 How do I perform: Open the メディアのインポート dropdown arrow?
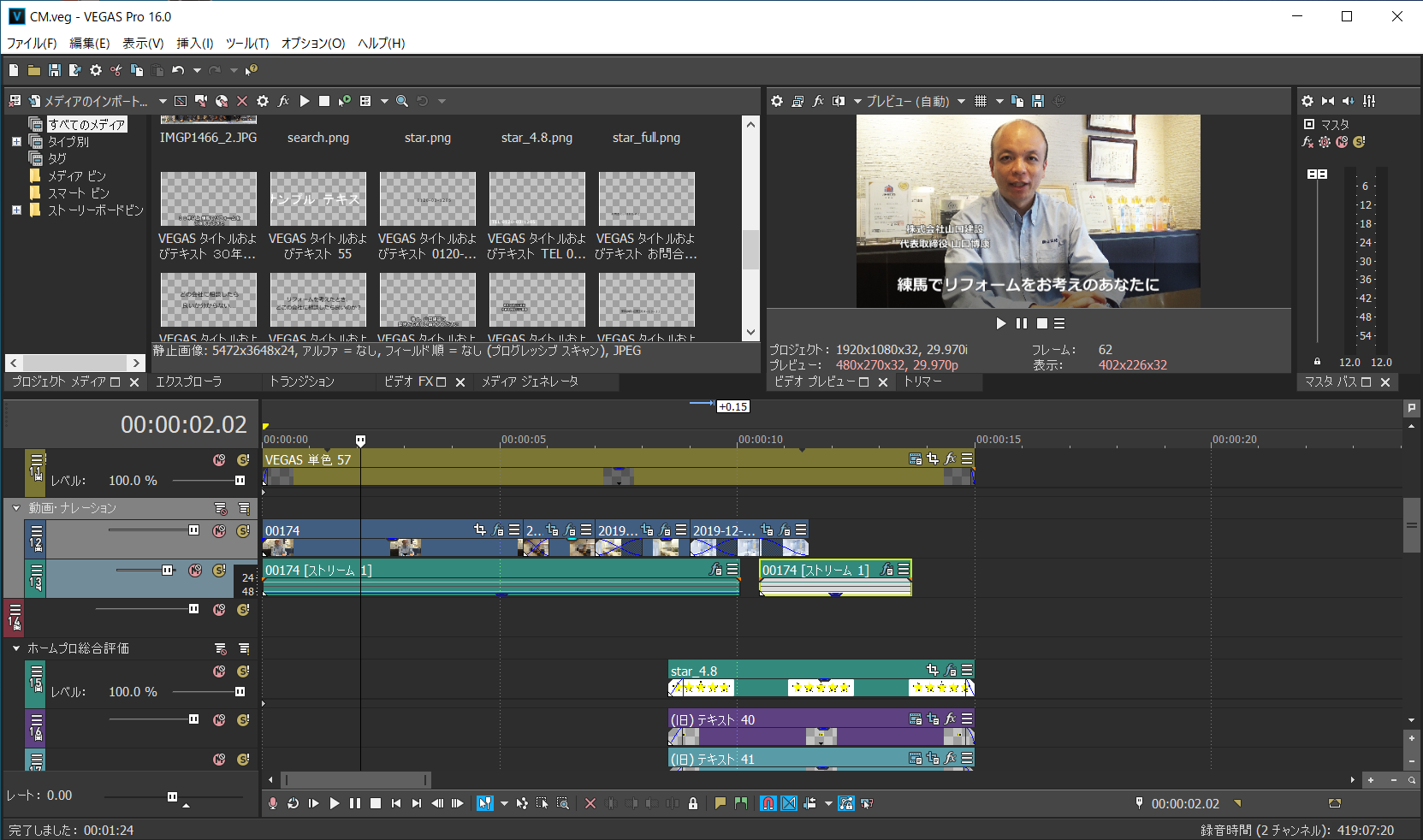(163, 101)
